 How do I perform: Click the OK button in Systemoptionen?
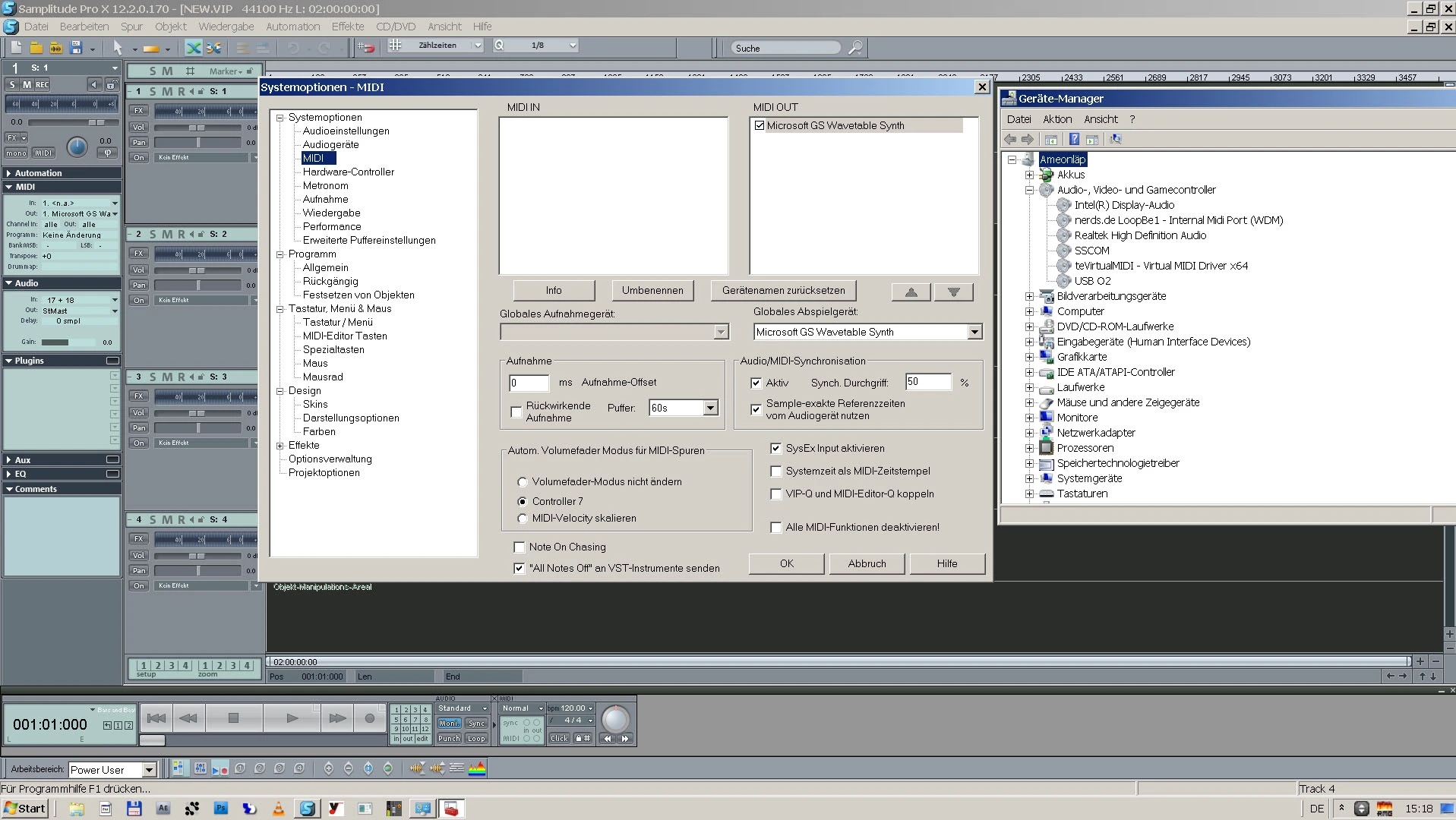[787, 563]
